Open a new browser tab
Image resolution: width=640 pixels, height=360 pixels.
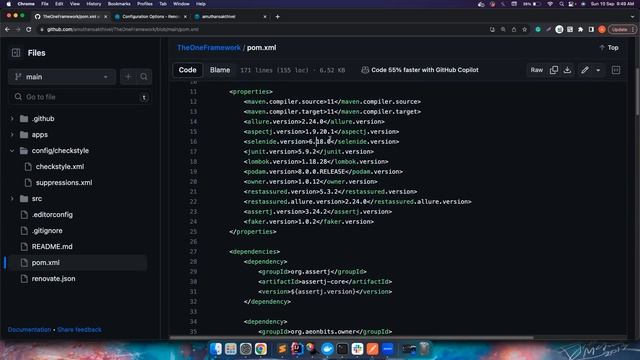278,17
